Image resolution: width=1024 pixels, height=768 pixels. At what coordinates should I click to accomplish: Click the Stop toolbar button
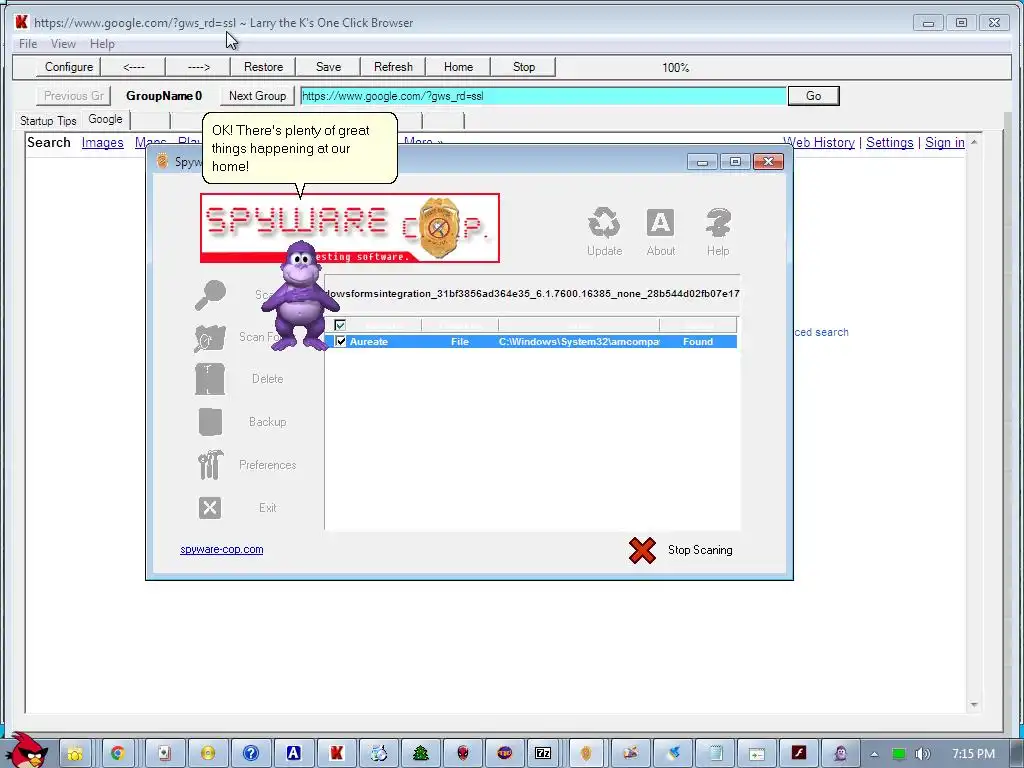(x=524, y=67)
